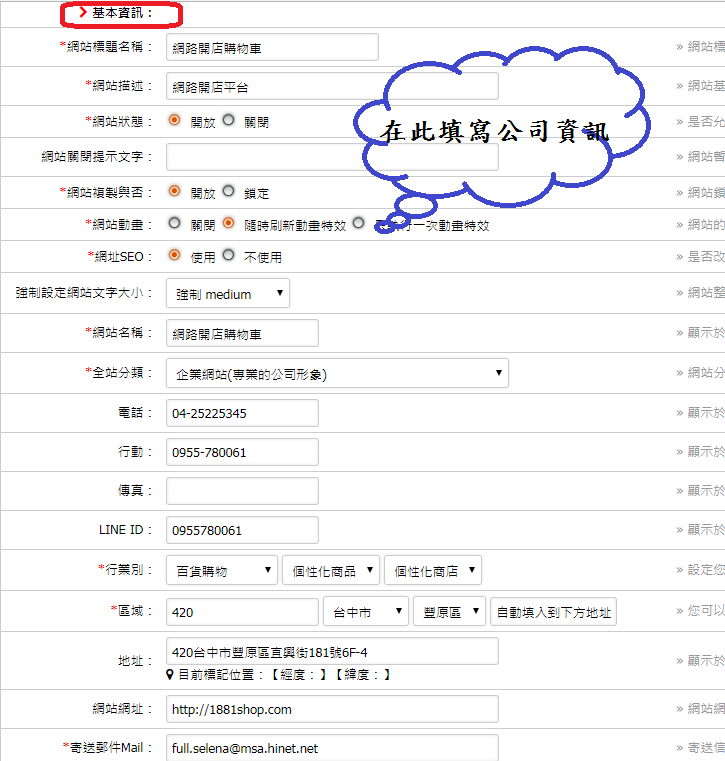Click the red arrow beside 基本資訊

coord(83,14)
